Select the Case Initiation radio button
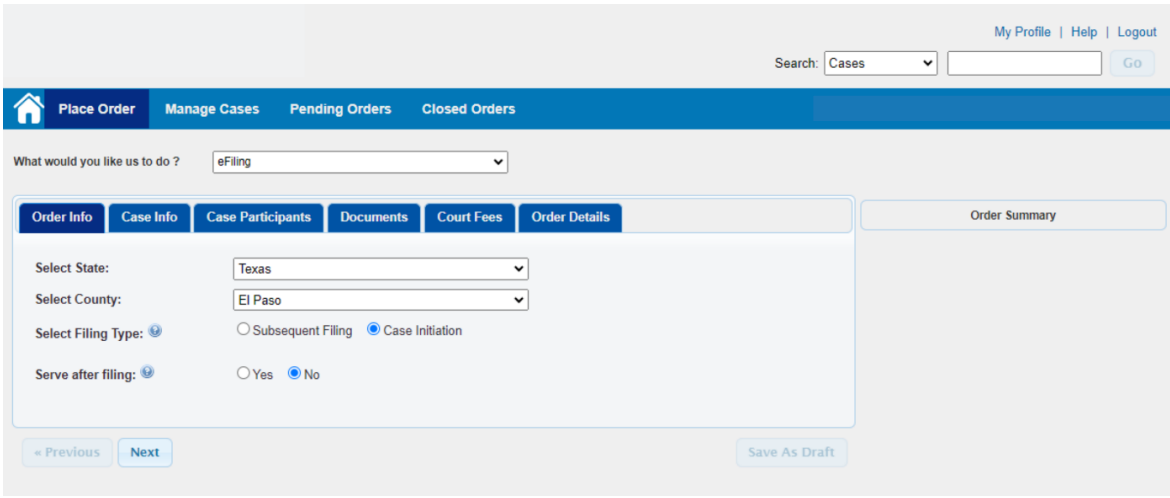Viewport: 1170px width, 498px height. [374, 330]
